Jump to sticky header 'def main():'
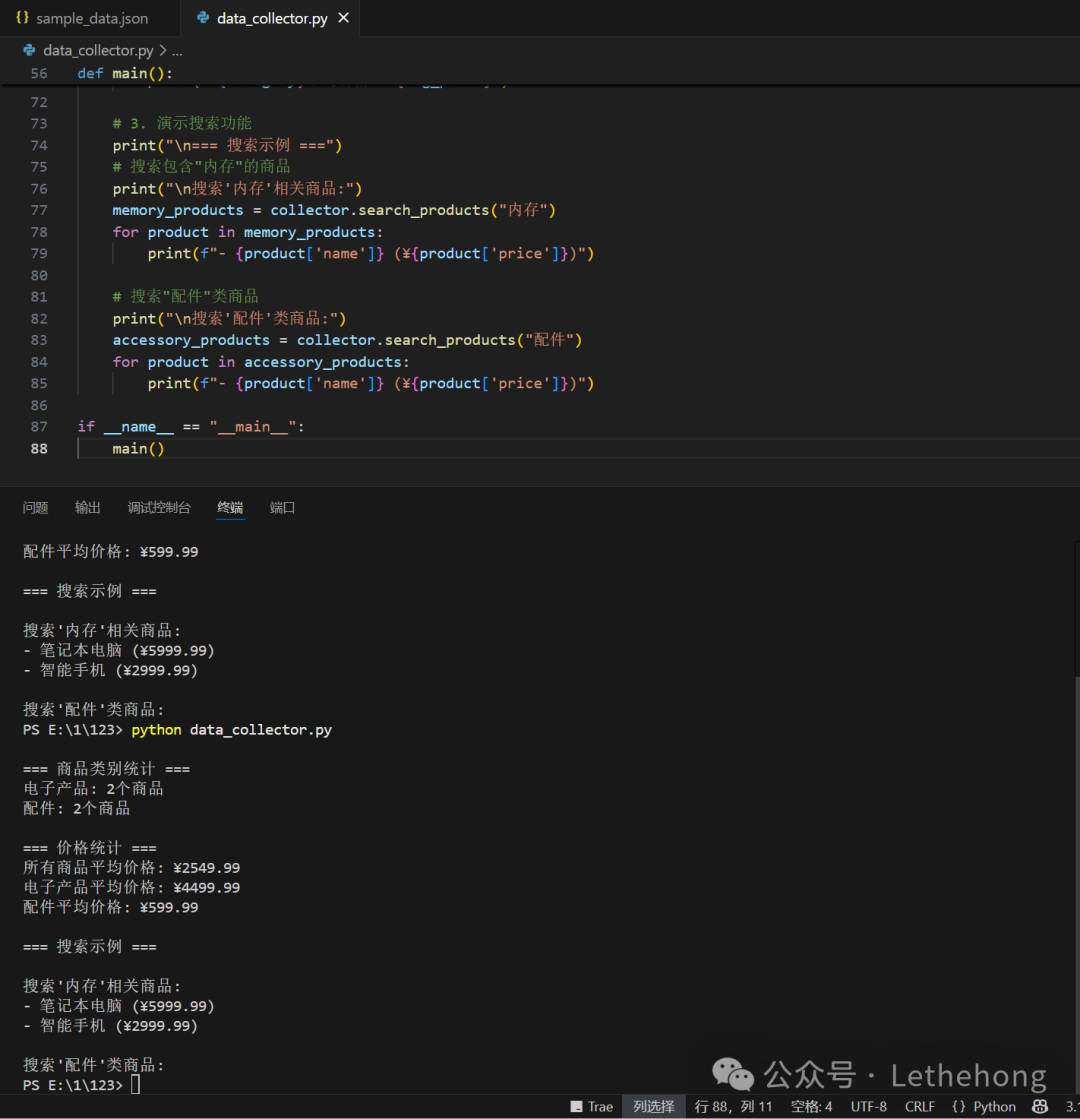This screenshot has width=1080, height=1119. coord(124,73)
